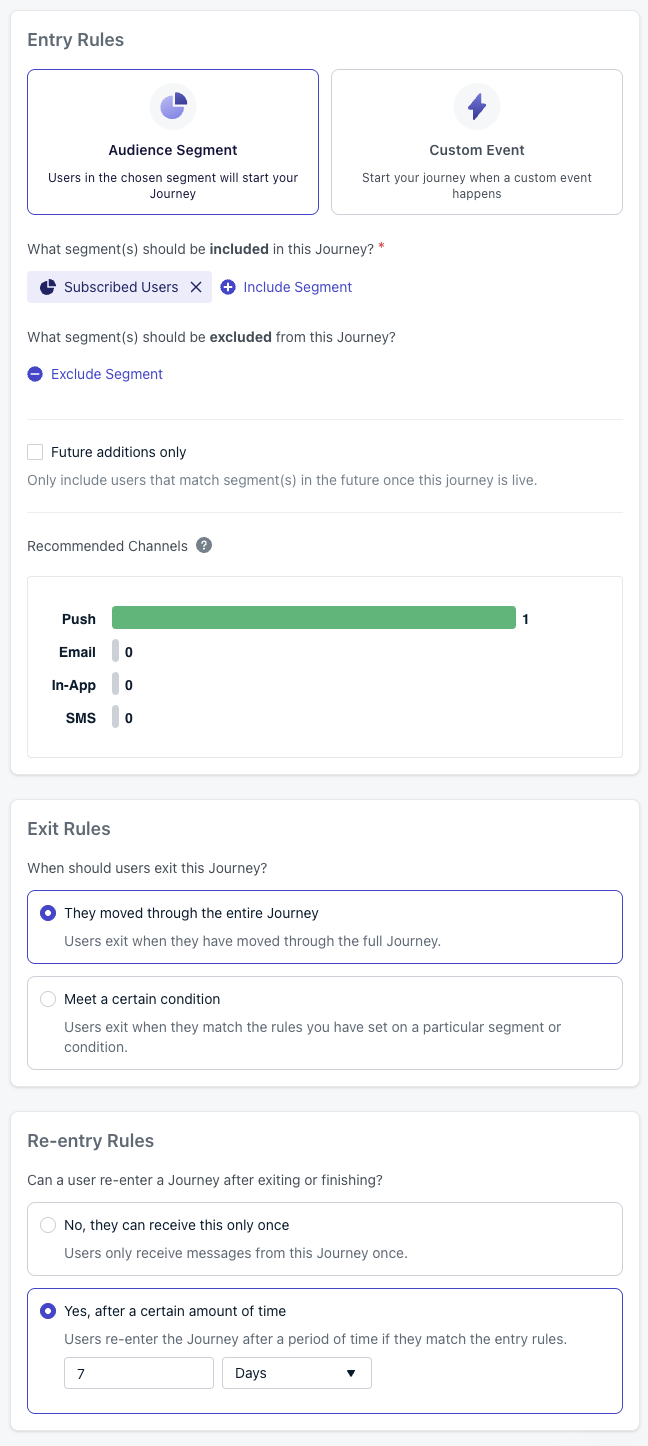Click the minus icon beside Exclude Segment
Screen dimensions: 648x1446
(x=35, y=374)
